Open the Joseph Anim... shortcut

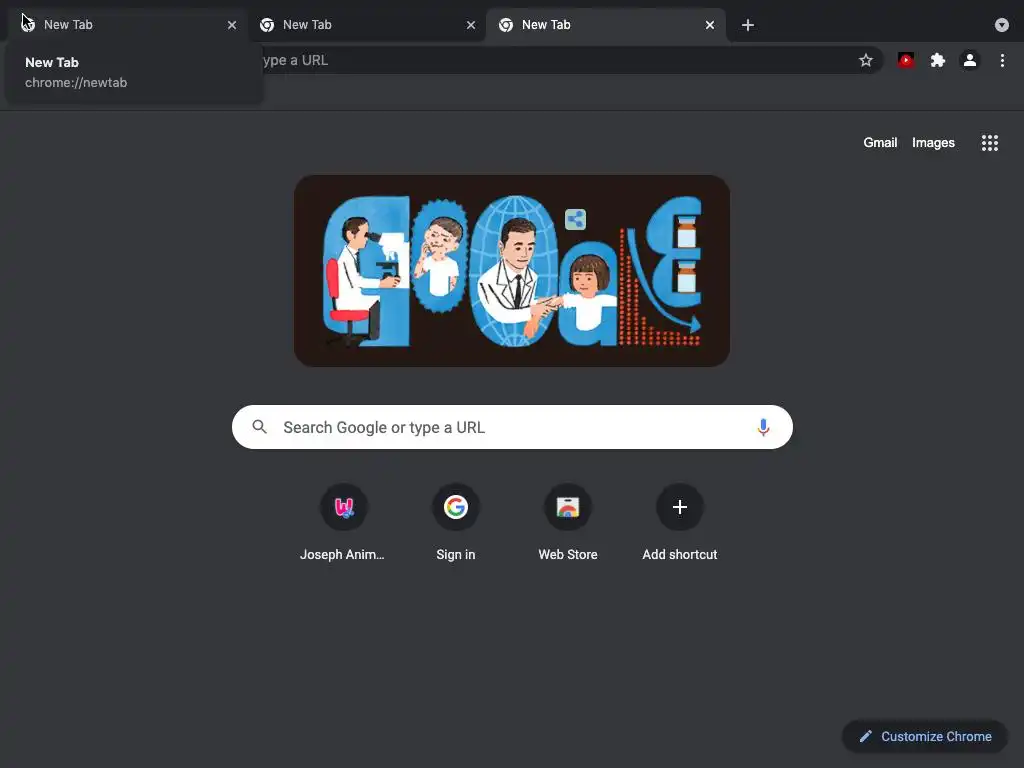click(x=343, y=522)
